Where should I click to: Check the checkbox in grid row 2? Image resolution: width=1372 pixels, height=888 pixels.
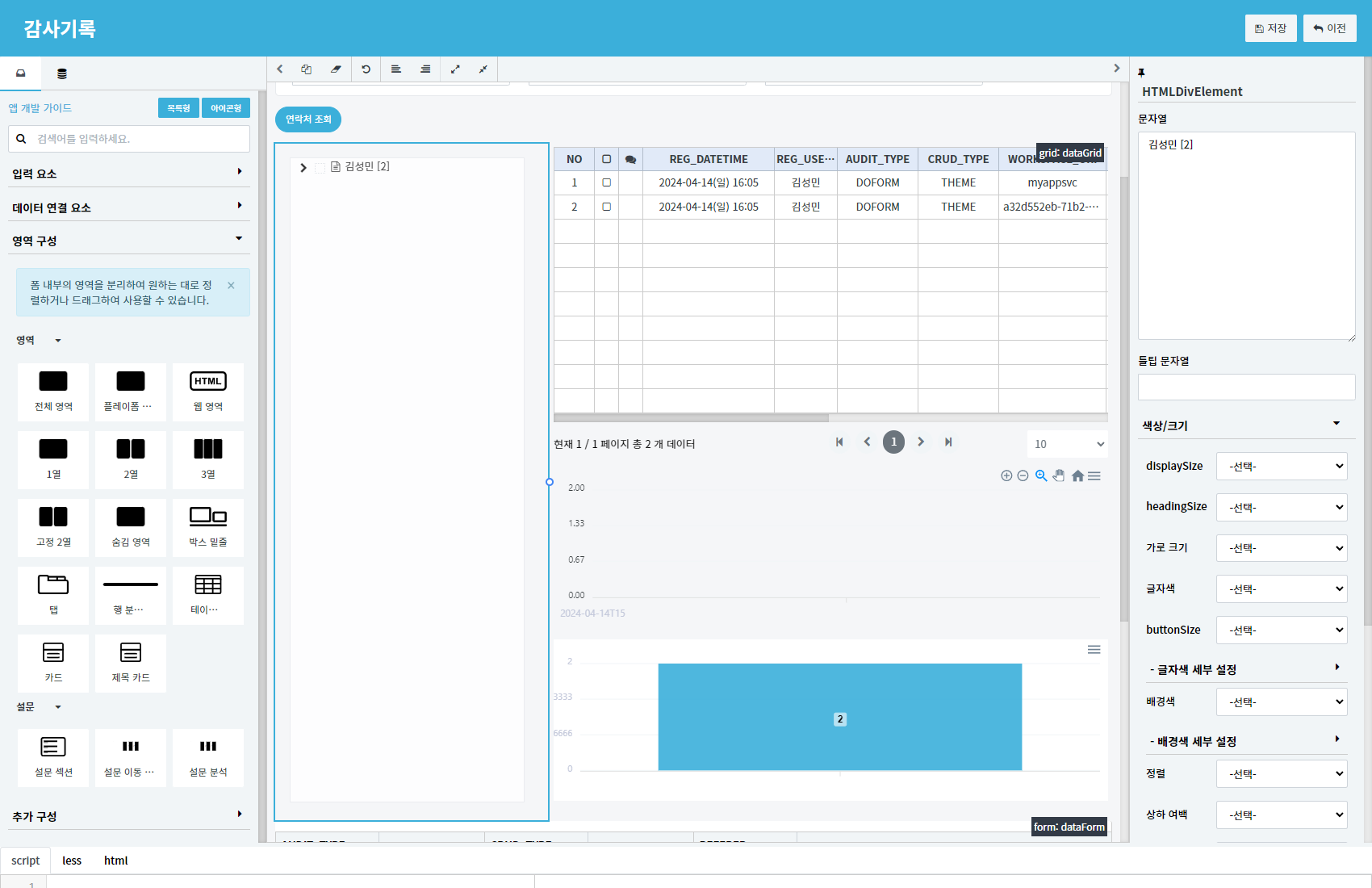[x=606, y=207]
